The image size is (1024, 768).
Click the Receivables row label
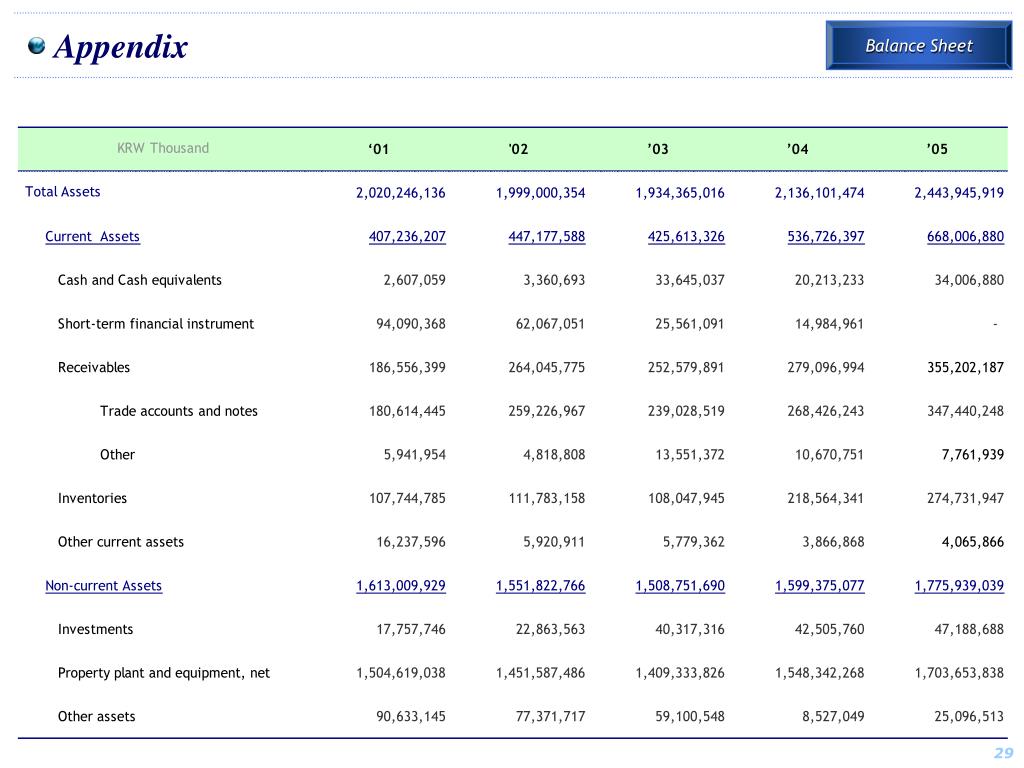pos(94,368)
